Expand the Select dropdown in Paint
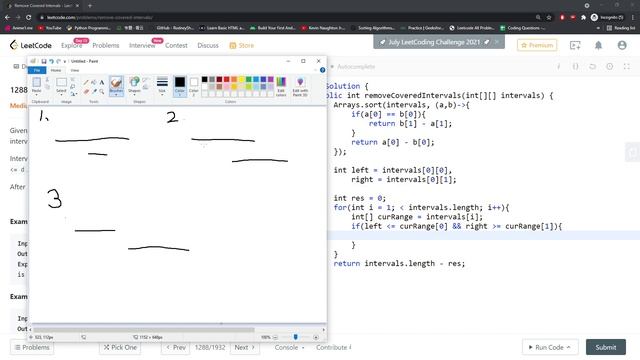The width and height of the screenshot is (640, 360). 61,94
